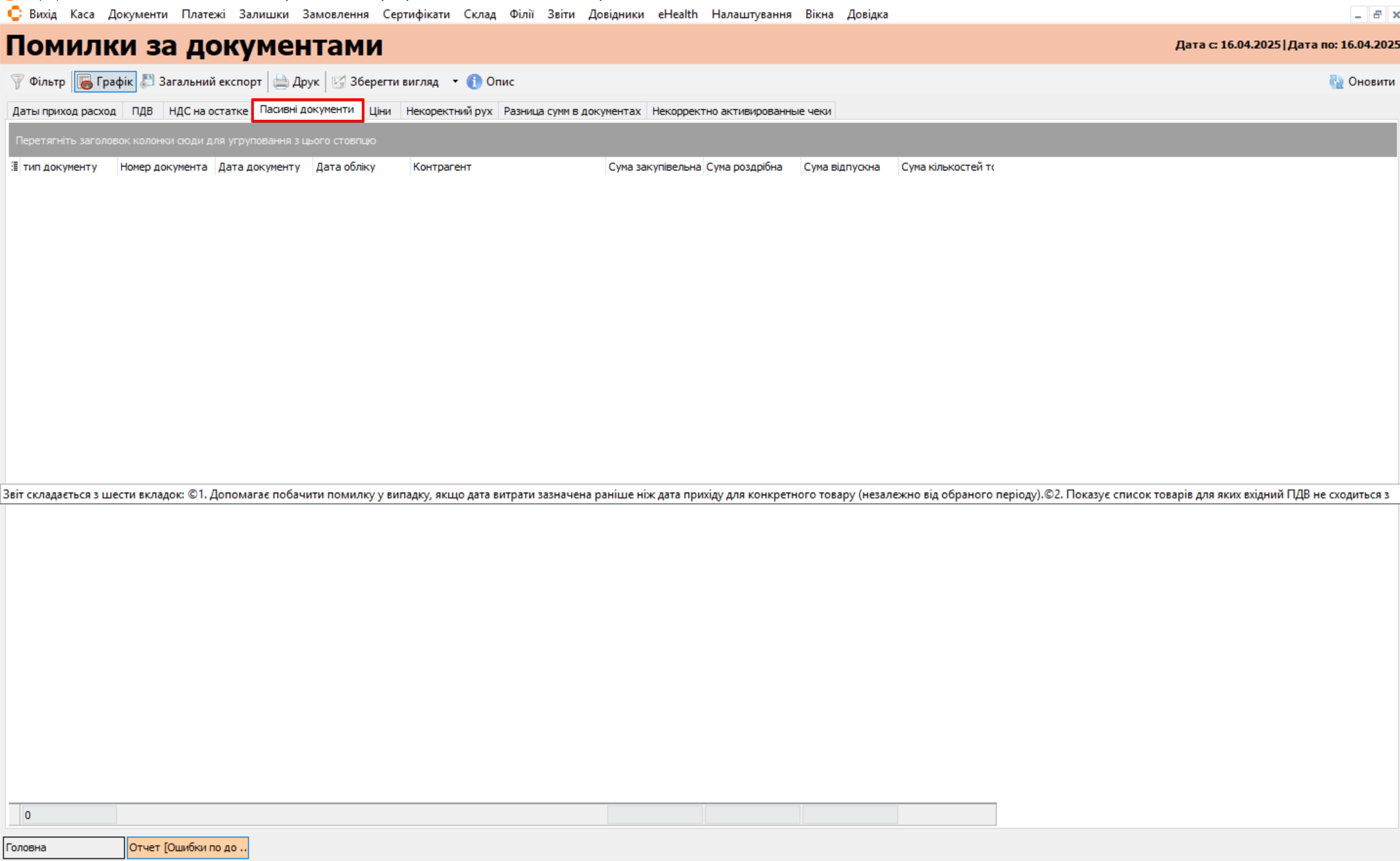Switch to the ПДВ tab
The width and height of the screenshot is (1400, 861).
142,111
